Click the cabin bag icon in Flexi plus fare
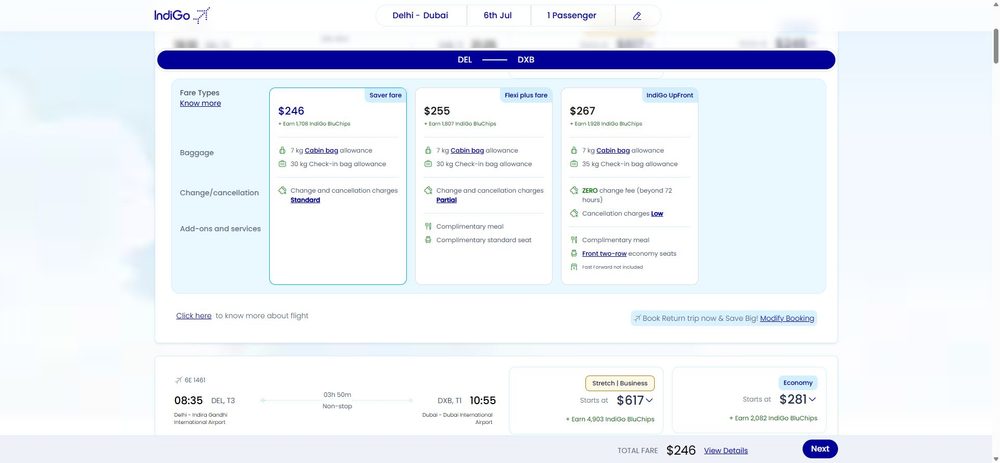 click(429, 151)
